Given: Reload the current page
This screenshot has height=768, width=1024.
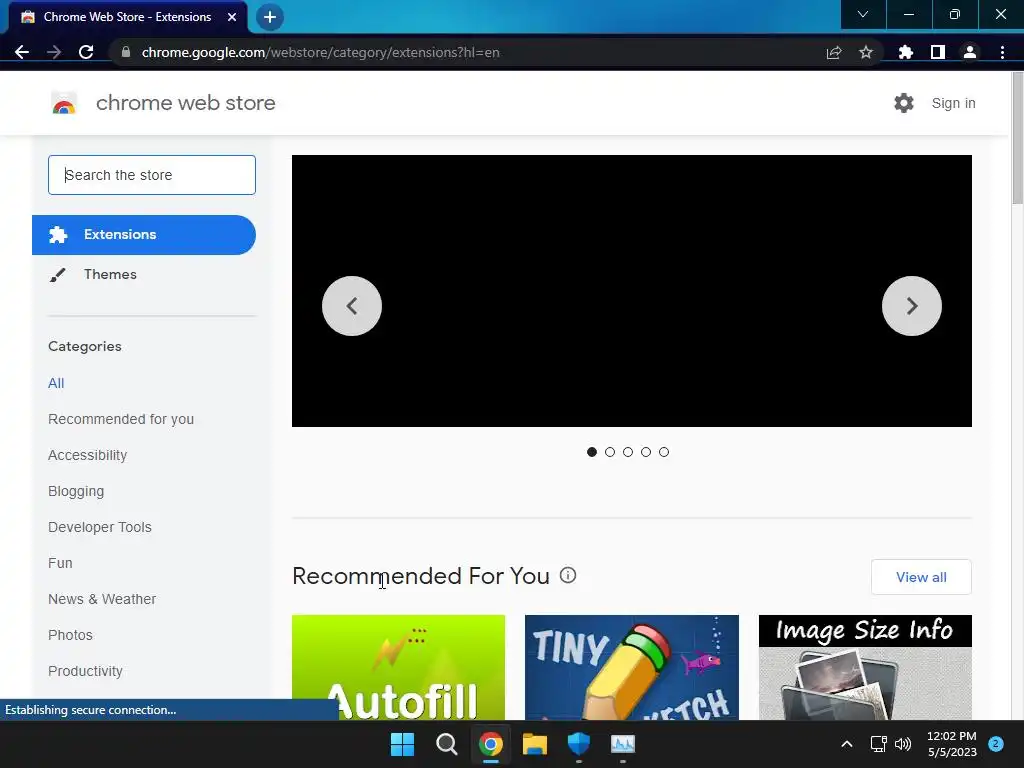Looking at the screenshot, I should 86,52.
